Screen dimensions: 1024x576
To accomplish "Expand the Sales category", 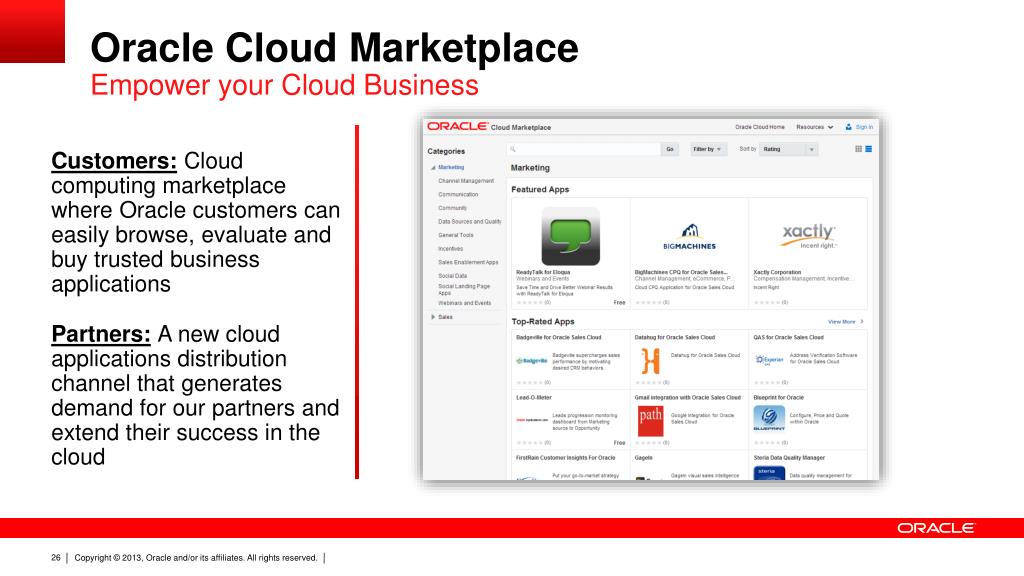I will [x=433, y=317].
